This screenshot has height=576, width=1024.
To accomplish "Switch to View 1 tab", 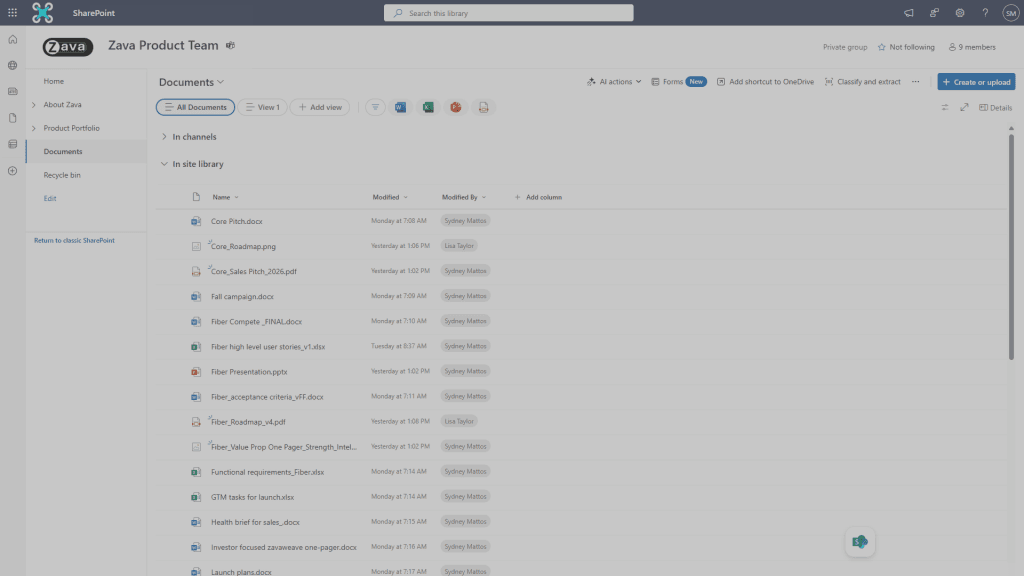I will pos(263,107).
